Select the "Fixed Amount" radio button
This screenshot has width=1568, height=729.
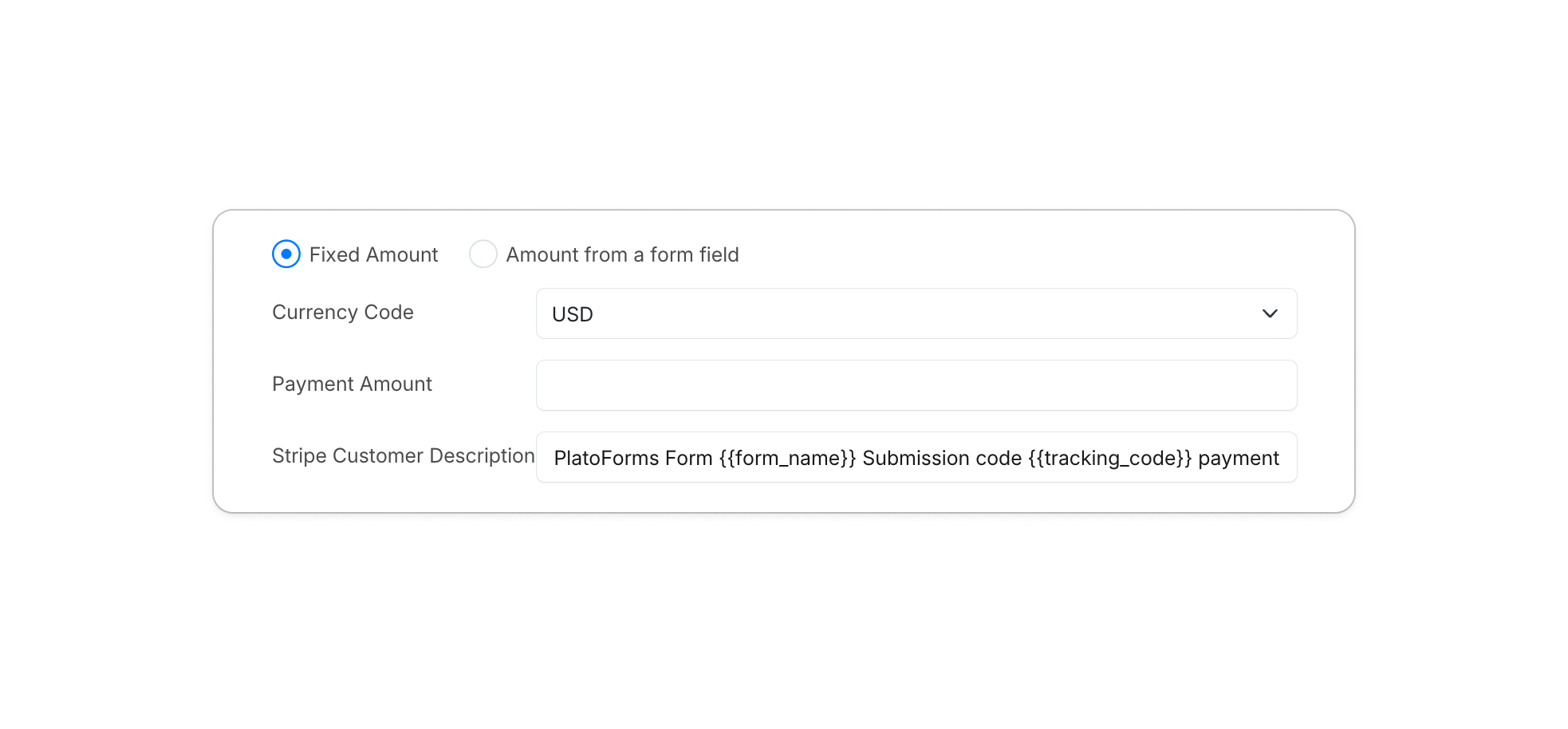[286, 254]
